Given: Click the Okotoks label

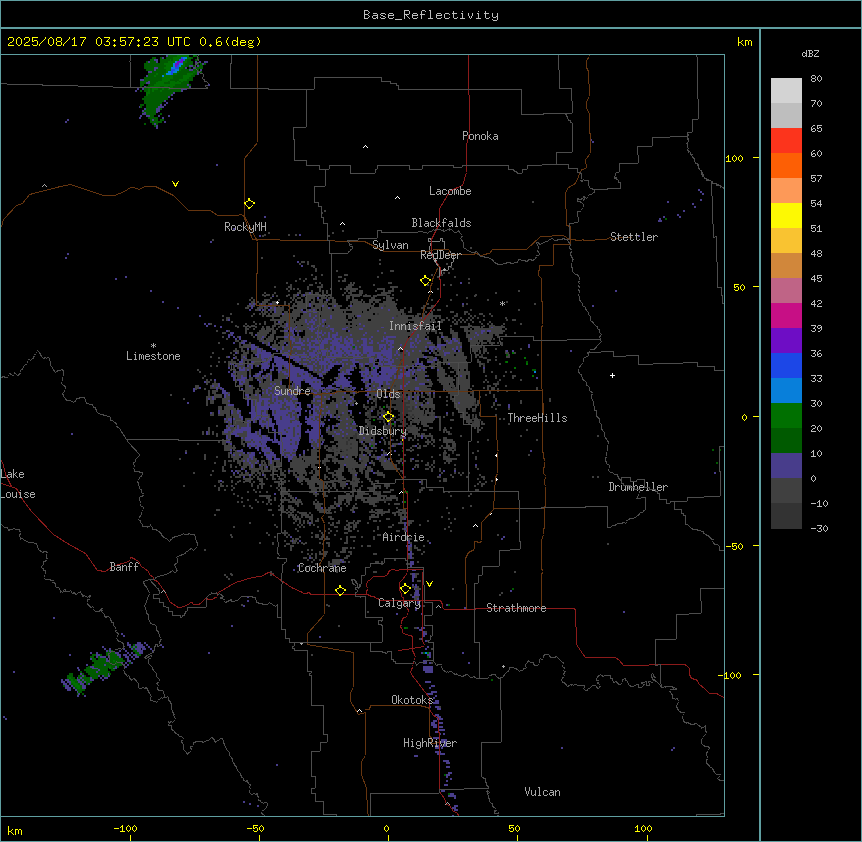Looking at the screenshot, I should pyautogui.click(x=412, y=700).
